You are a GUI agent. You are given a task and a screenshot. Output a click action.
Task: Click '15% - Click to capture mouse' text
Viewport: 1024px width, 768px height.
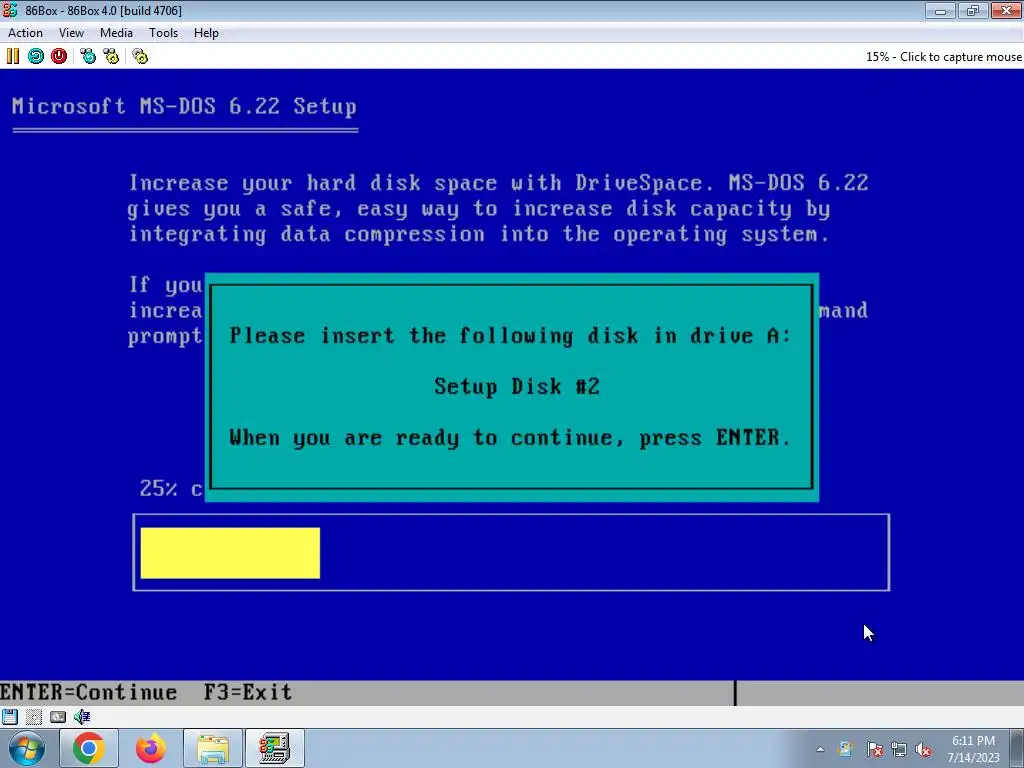[943, 57]
